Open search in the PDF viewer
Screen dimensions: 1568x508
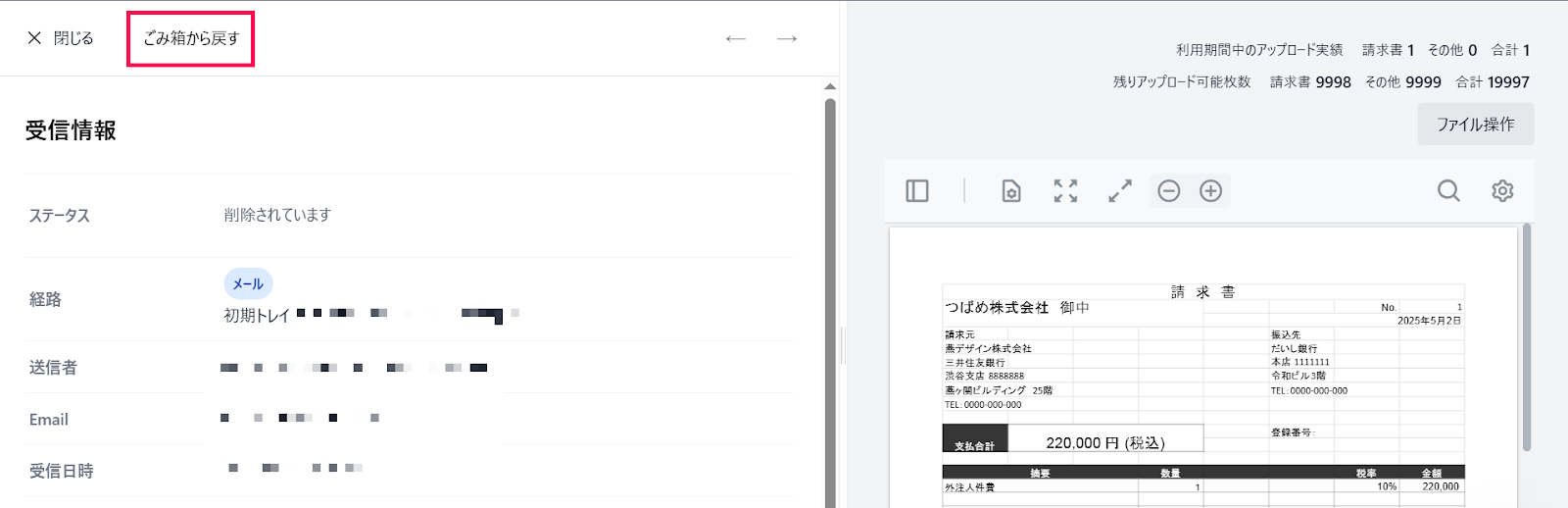coord(1448,191)
